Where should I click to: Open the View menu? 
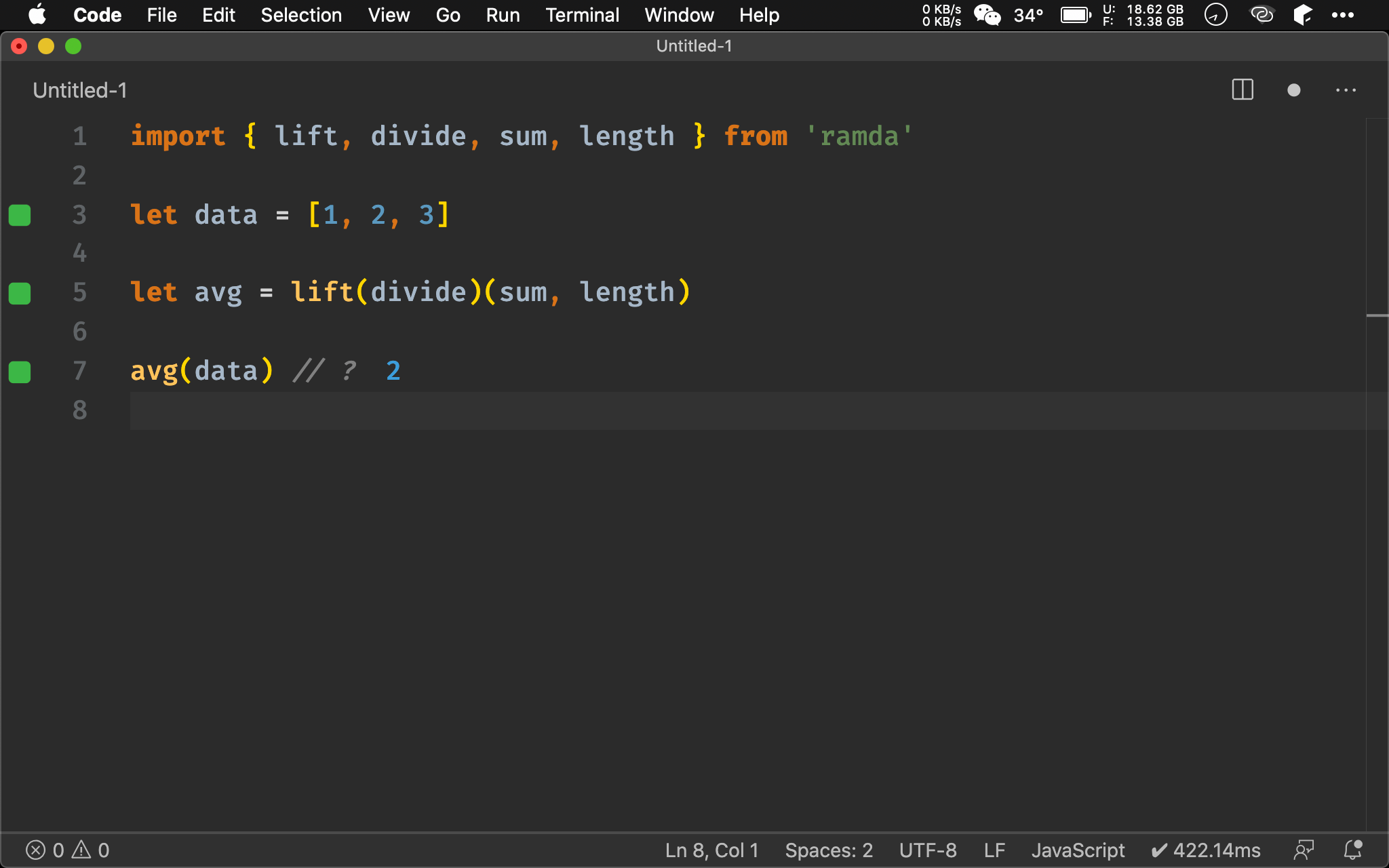click(x=389, y=15)
